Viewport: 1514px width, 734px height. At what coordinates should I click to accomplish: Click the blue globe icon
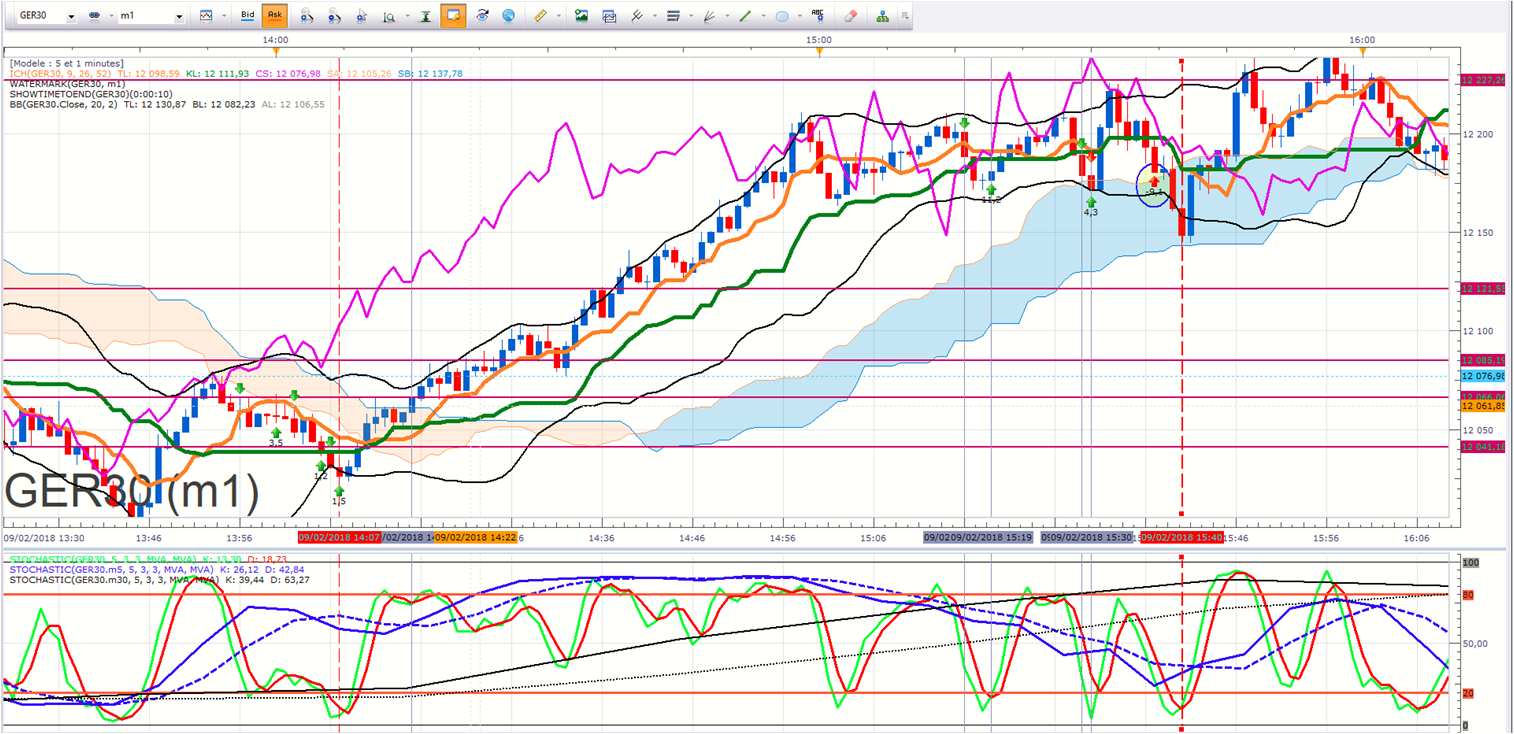[509, 17]
